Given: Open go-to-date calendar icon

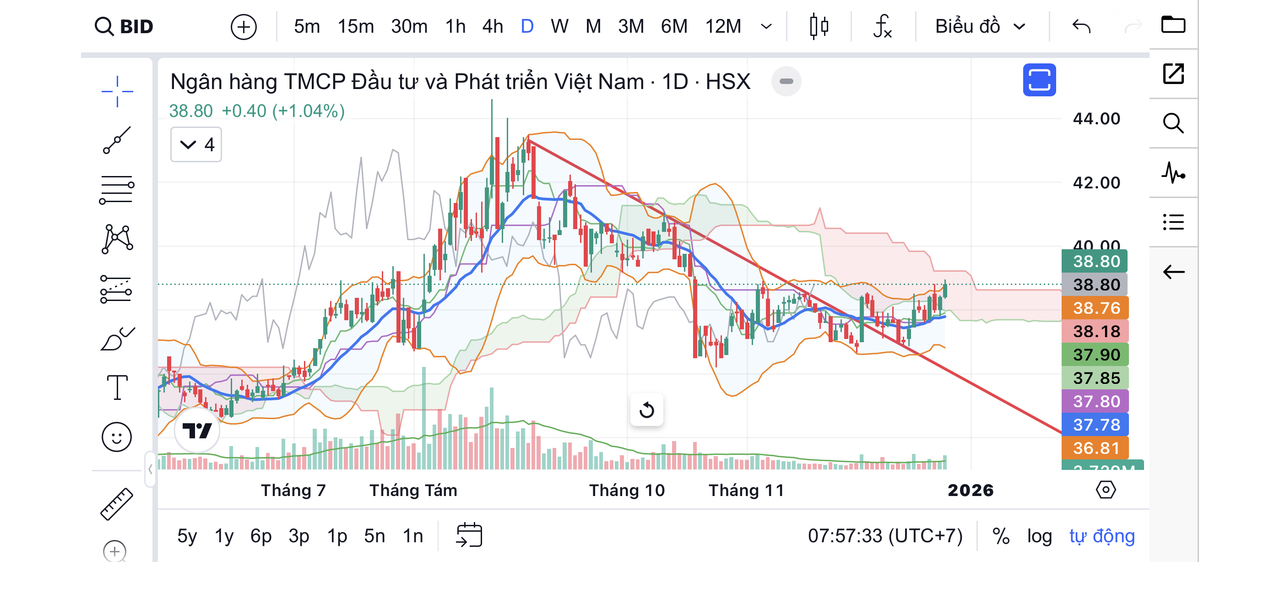Looking at the screenshot, I should [x=469, y=536].
